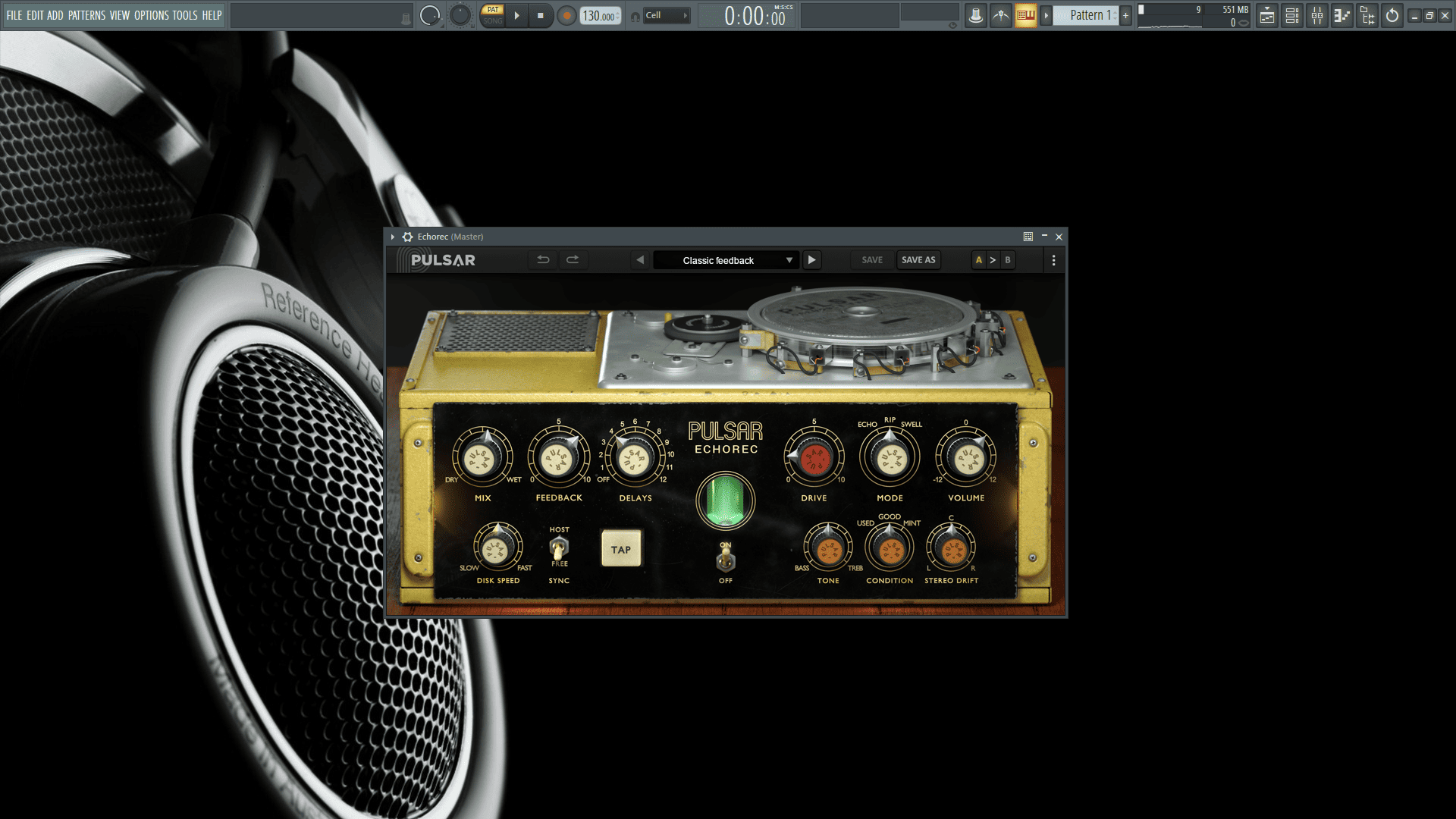Open the ADD menu
Image resolution: width=1456 pixels, height=819 pixels.
tap(55, 15)
